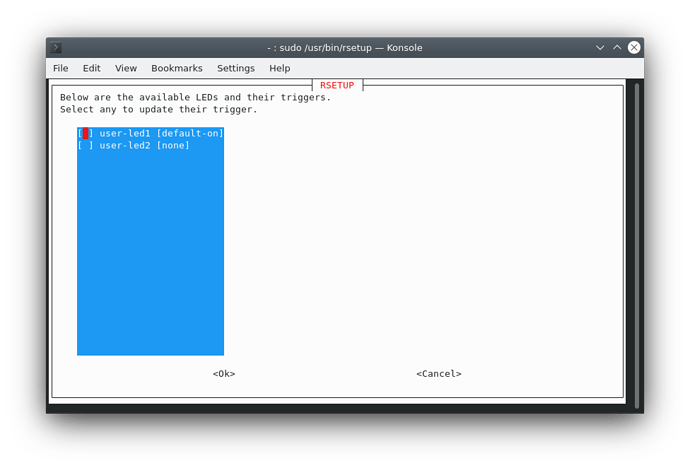Click the Konsole terminal icon in title bar
The width and height of the screenshot is (690, 468).
(56, 48)
